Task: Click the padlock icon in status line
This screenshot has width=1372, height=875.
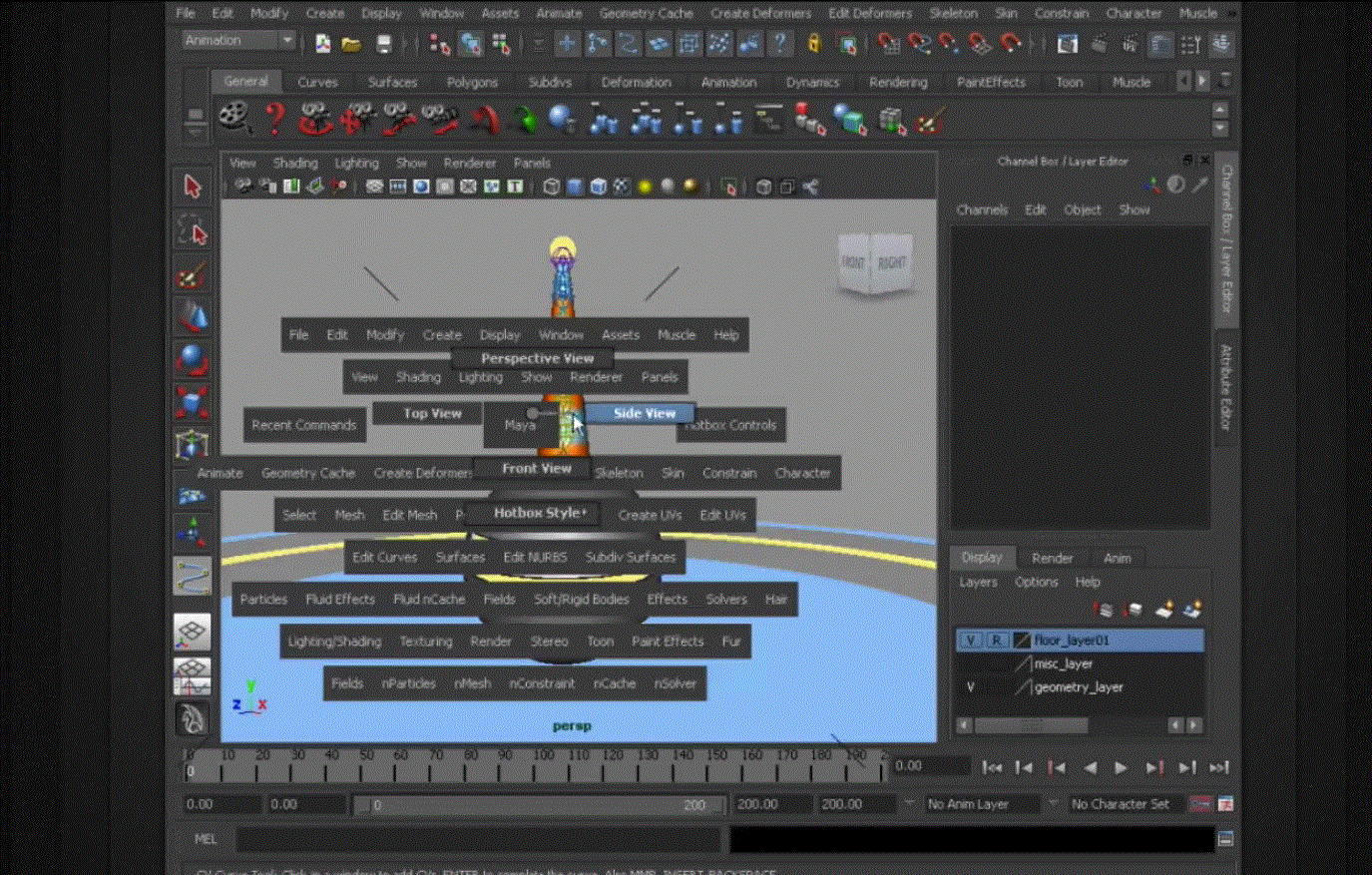Action: pyautogui.click(x=814, y=44)
